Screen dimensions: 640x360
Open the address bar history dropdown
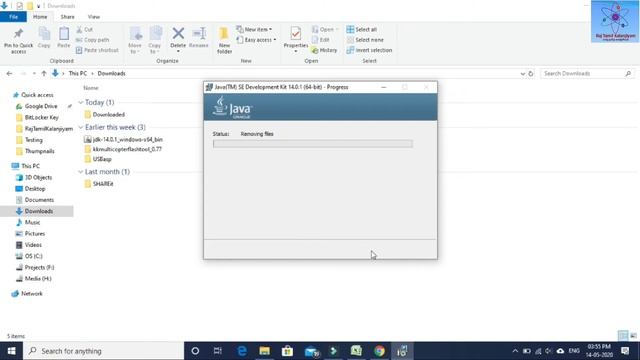point(522,74)
